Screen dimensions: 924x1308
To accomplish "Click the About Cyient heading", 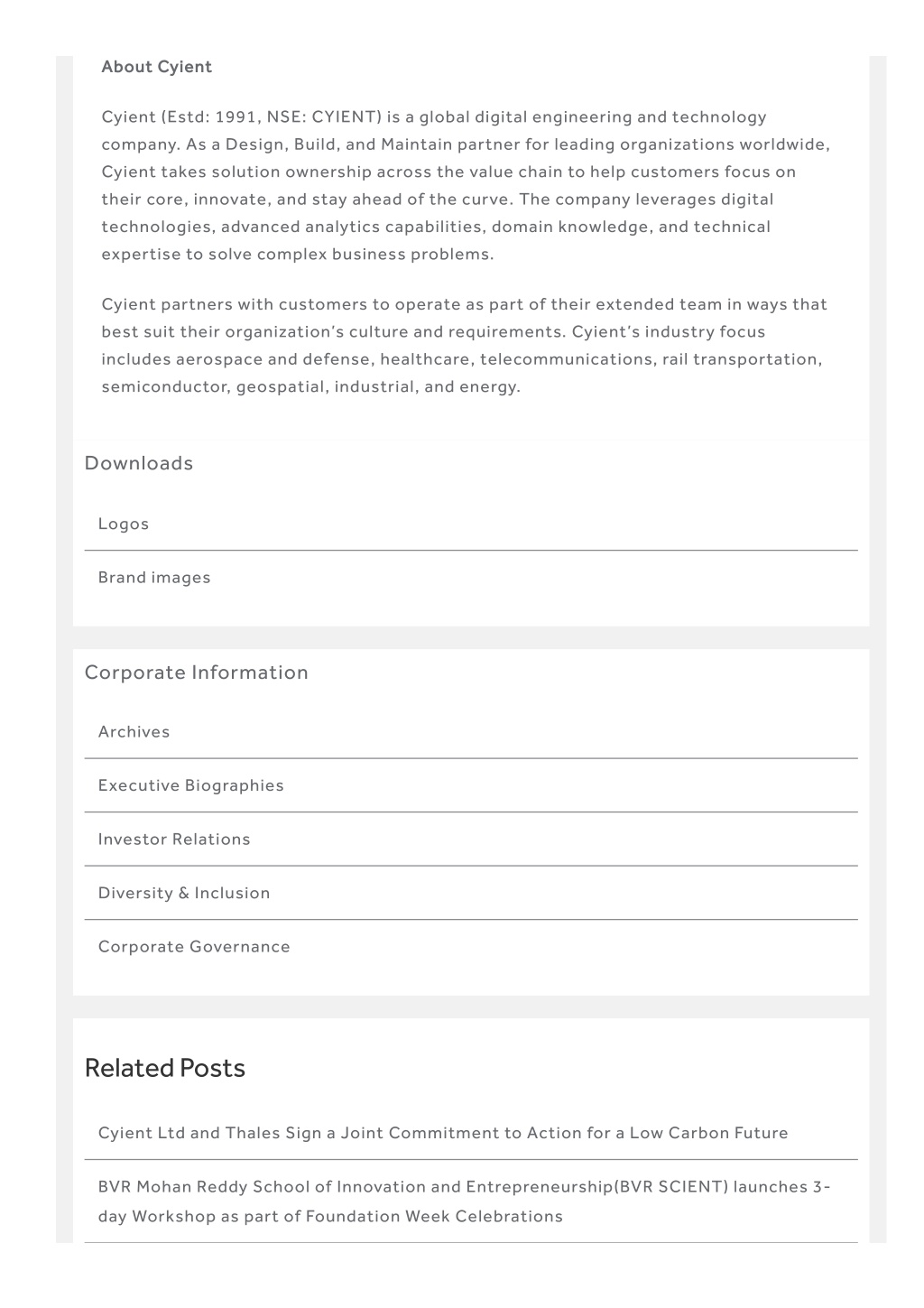I will coord(157,67).
